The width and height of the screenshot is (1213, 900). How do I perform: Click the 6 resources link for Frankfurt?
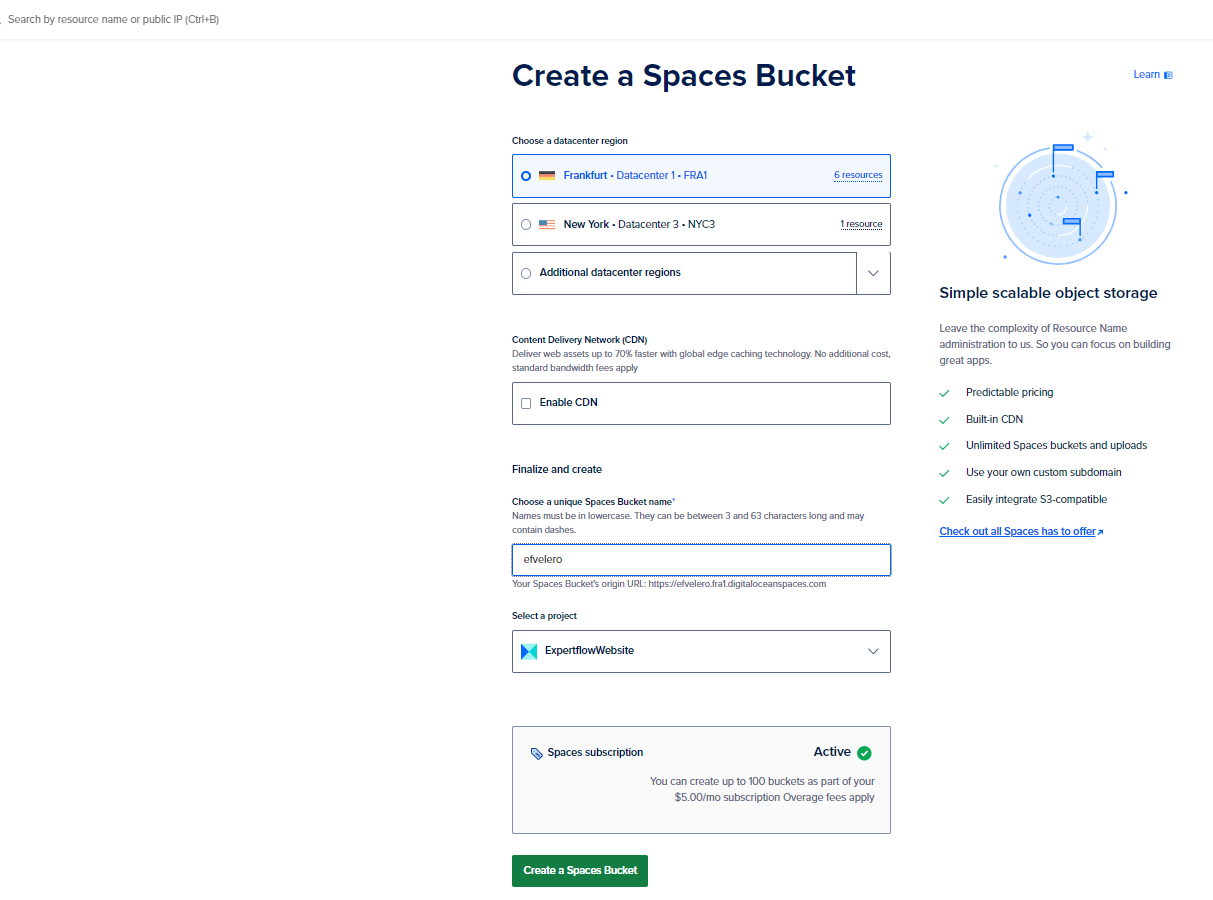[858, 176]
